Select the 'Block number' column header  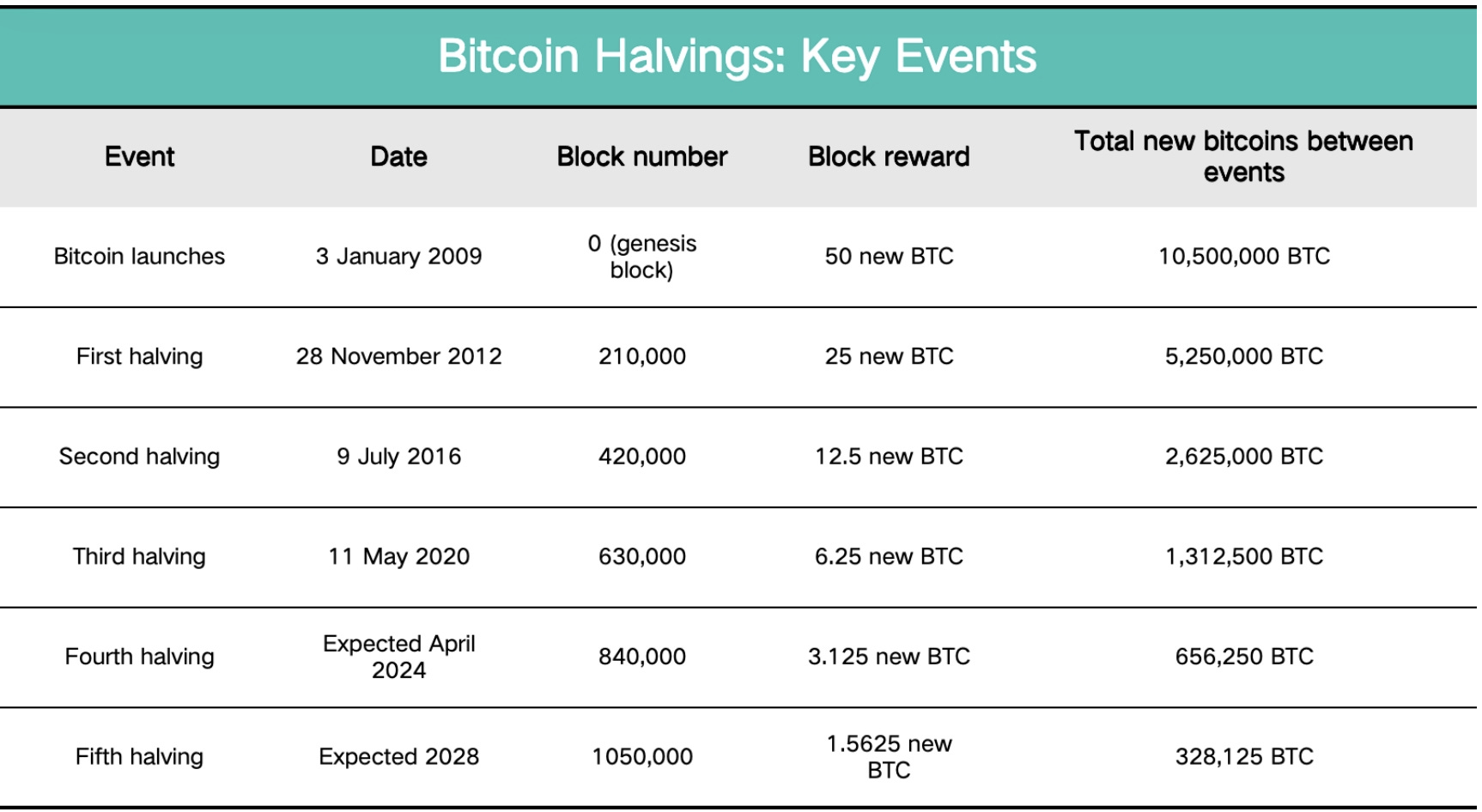641,157
